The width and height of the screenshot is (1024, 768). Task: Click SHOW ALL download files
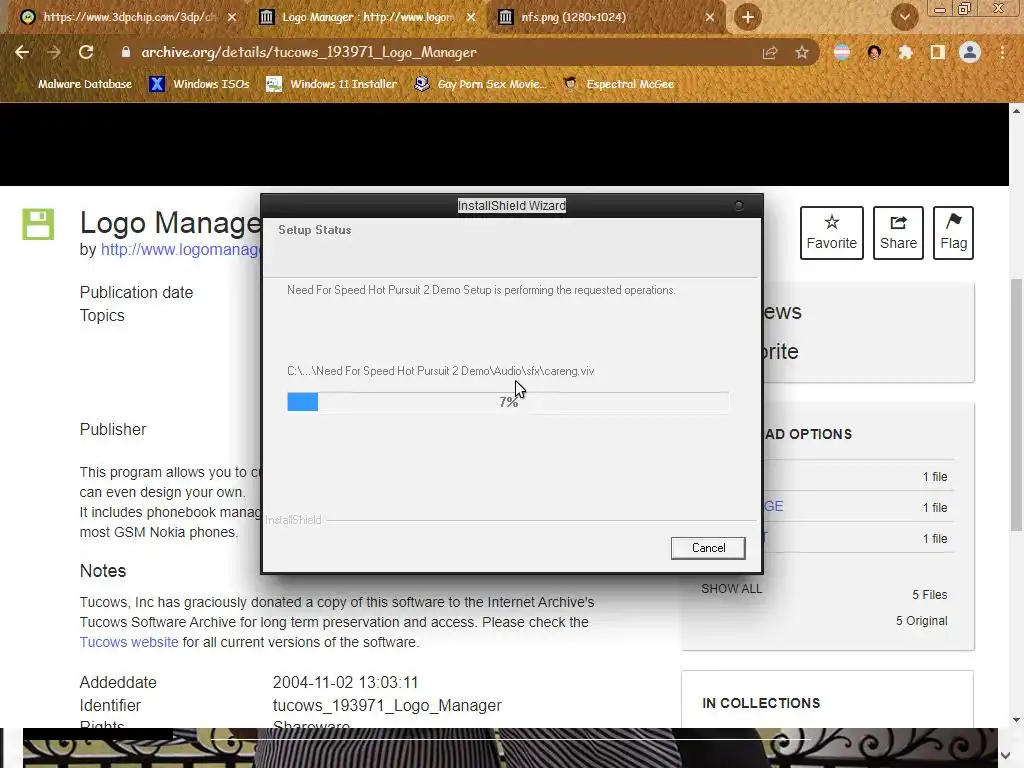[731, 588]
